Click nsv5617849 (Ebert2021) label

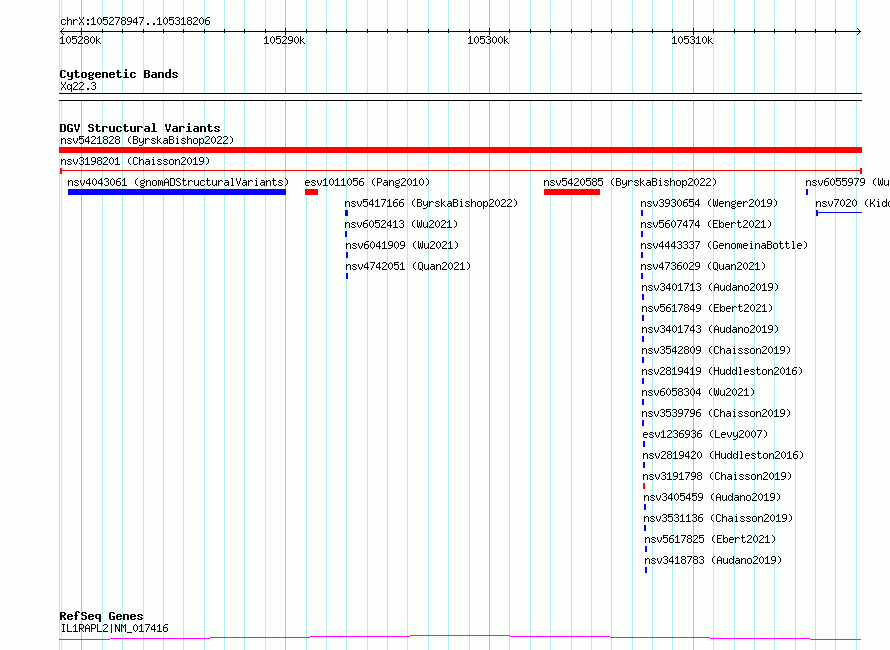click(x=707, y=308)
